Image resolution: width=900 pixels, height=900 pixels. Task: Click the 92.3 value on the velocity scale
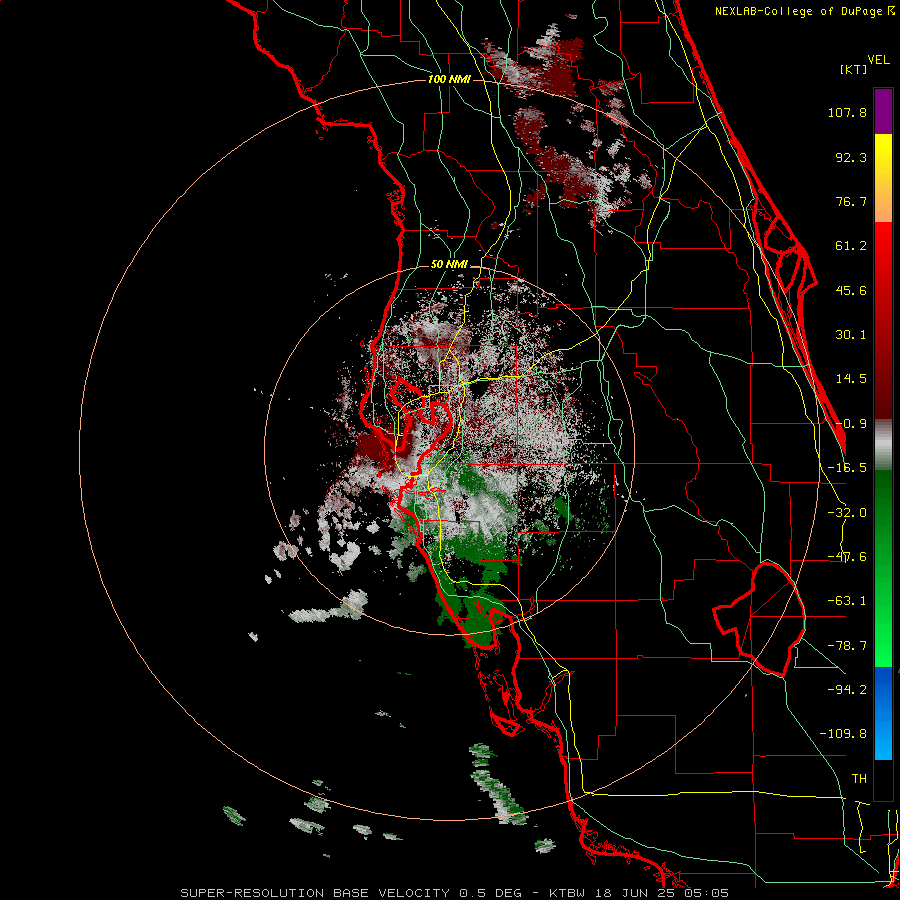tap(851, 157)
